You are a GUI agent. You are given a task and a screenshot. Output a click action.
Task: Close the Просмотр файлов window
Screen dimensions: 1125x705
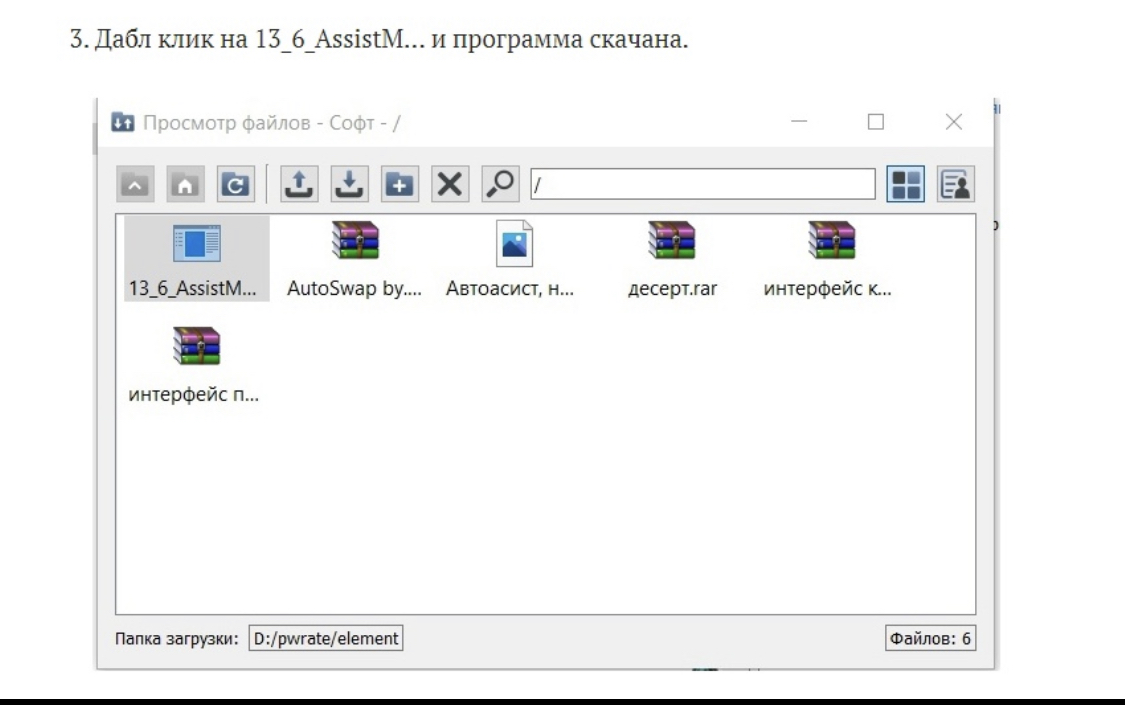pyautogui.click(x=953, y=122)
